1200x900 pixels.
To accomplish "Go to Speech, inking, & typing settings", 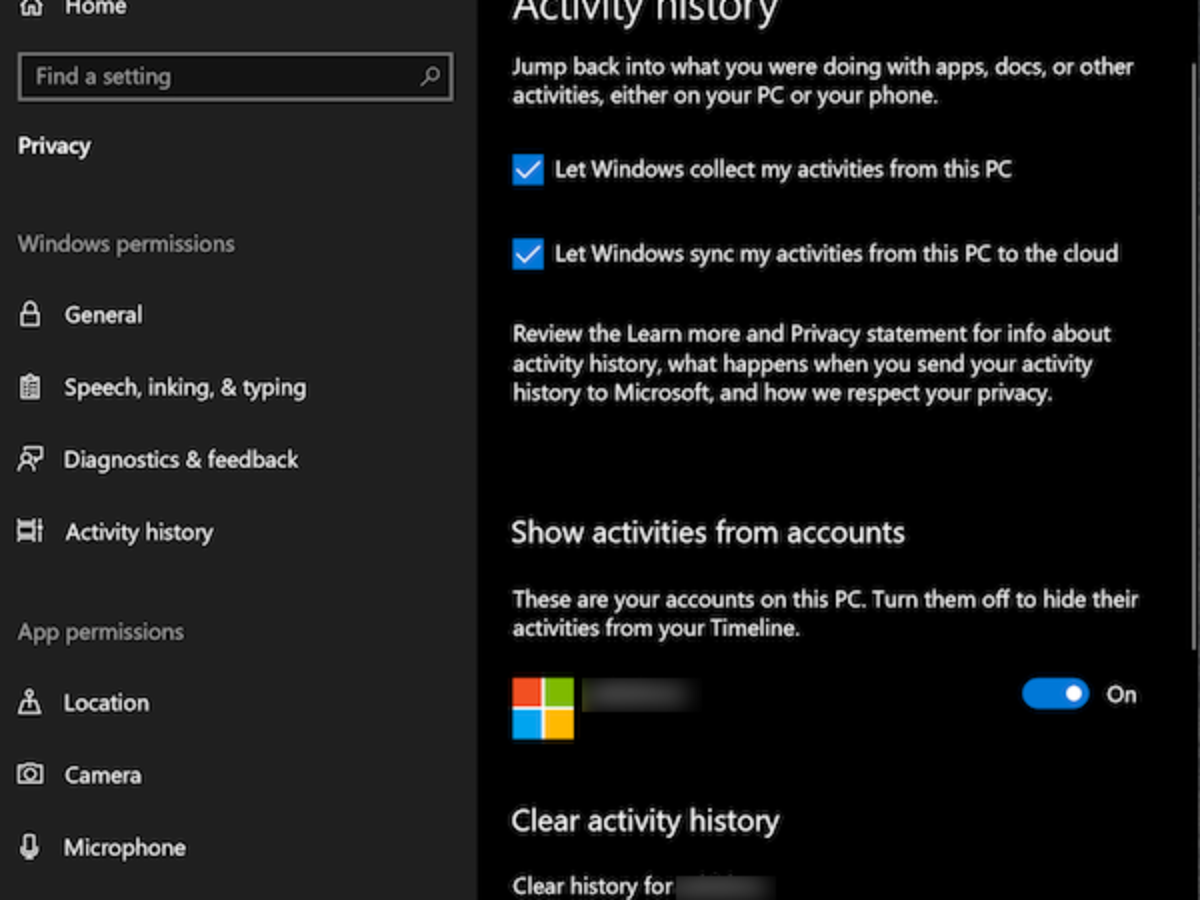I will (x=185, y=388).
